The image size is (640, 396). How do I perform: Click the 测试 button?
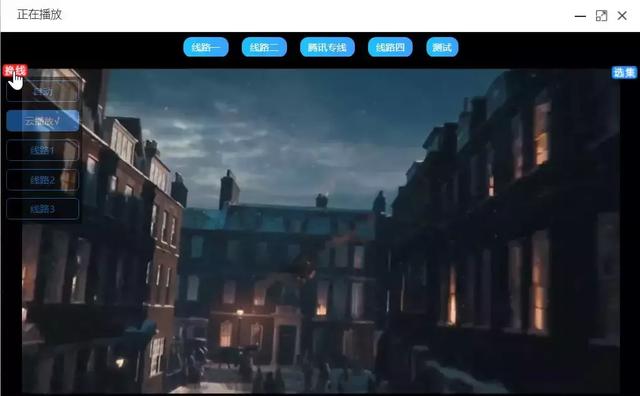coord(442,47)
